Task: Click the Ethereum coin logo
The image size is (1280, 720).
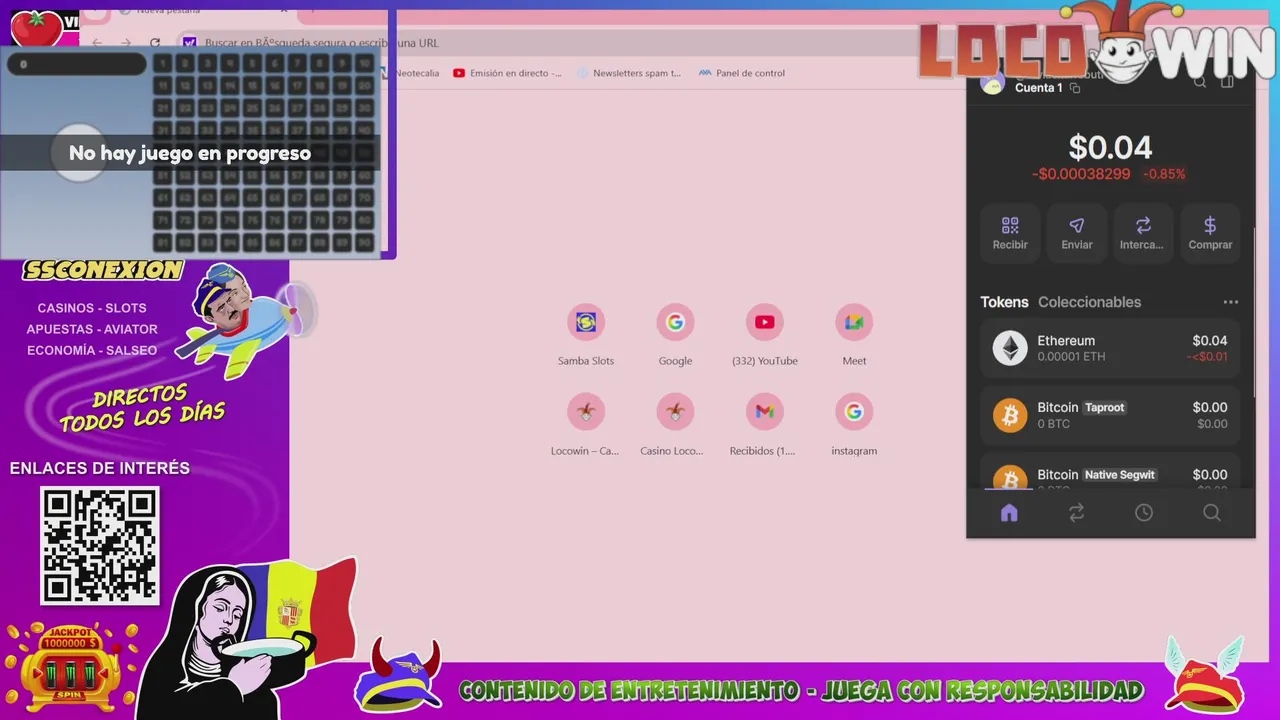Action: pyautogui.click(x=1010, y=348)
